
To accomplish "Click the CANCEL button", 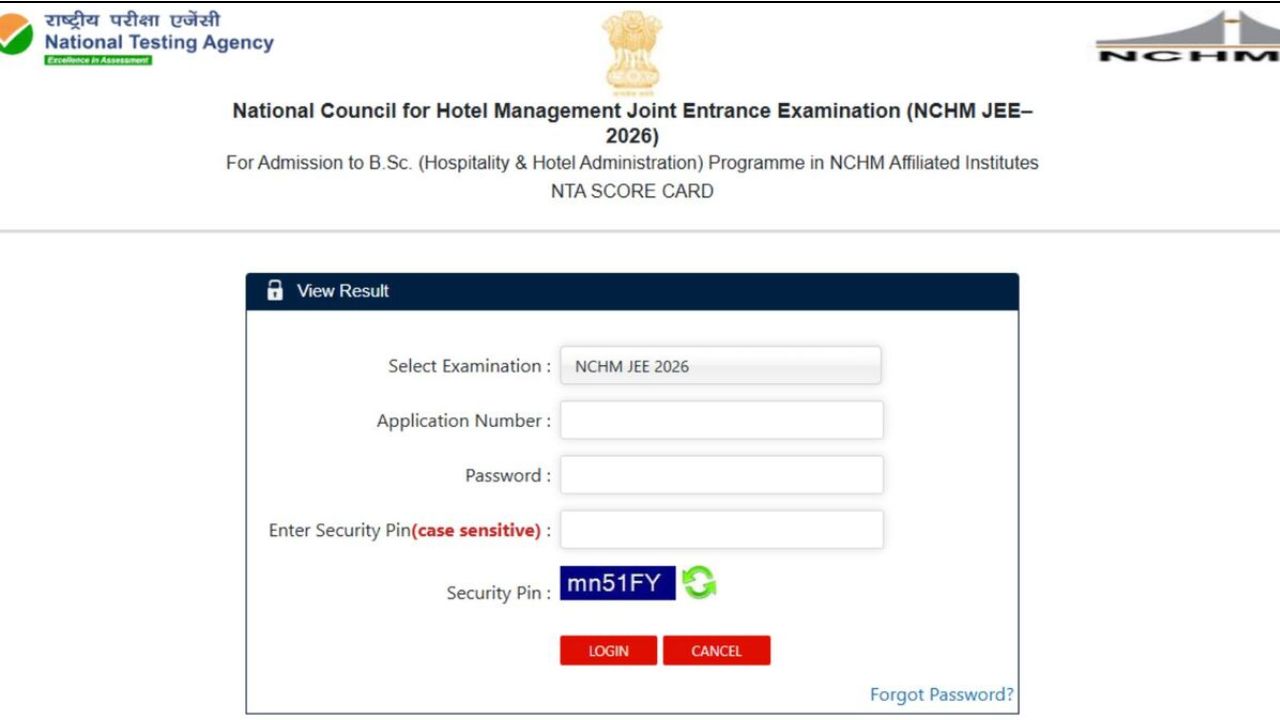I will tap(716, 651).
